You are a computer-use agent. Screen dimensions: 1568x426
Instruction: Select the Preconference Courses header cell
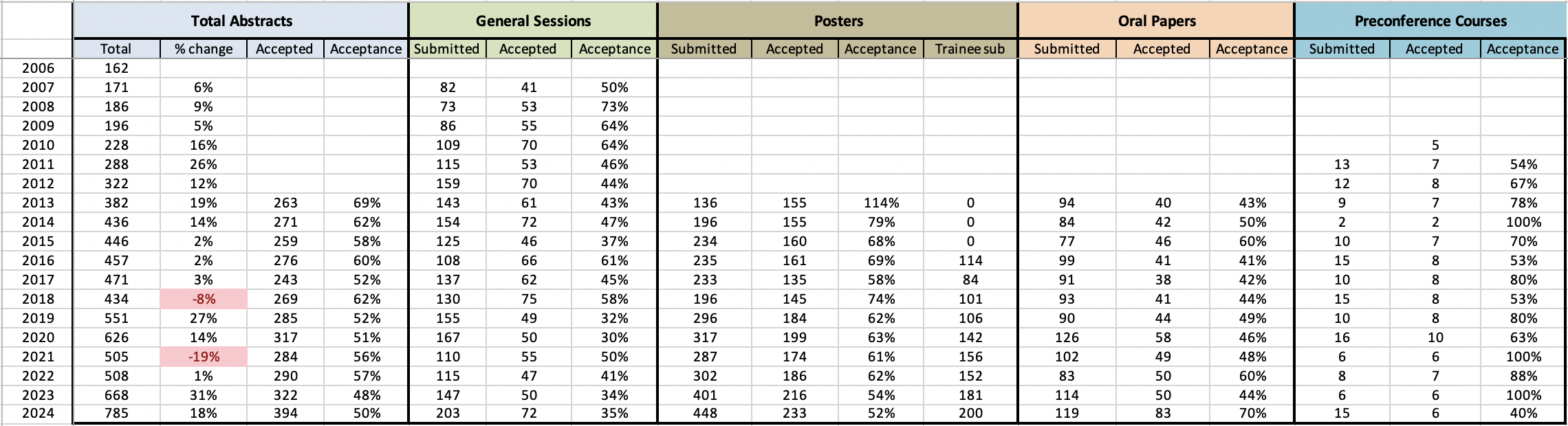click(1430, 21)
